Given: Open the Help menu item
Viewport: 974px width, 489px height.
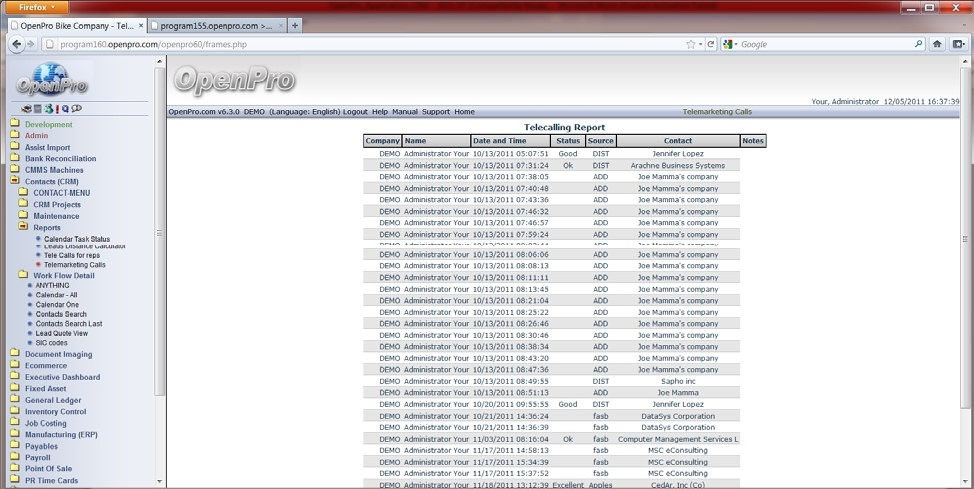Looking at the screenshot, I should tap(380, 112).
